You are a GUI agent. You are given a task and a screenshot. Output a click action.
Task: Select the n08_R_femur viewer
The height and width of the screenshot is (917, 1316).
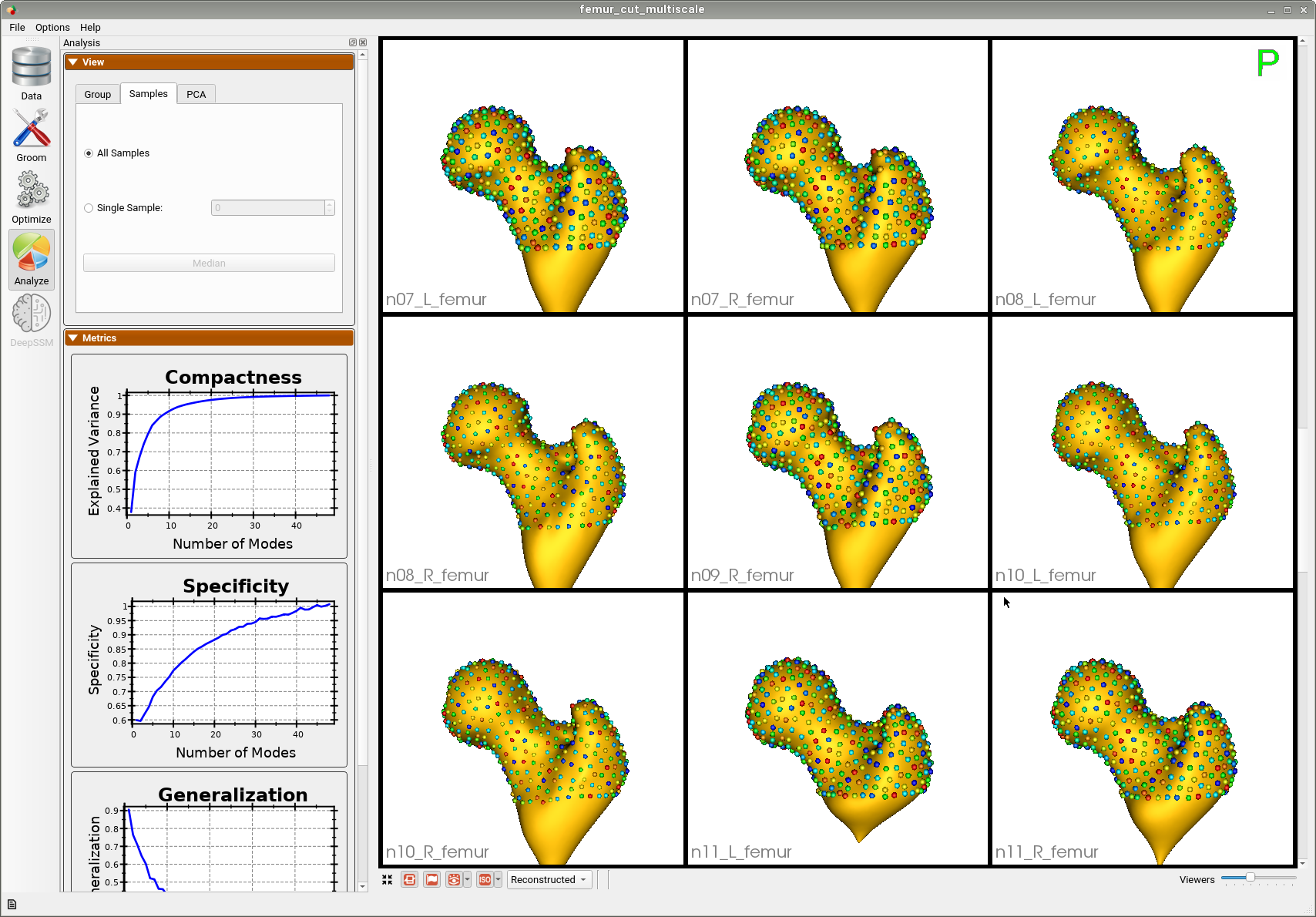532,452
